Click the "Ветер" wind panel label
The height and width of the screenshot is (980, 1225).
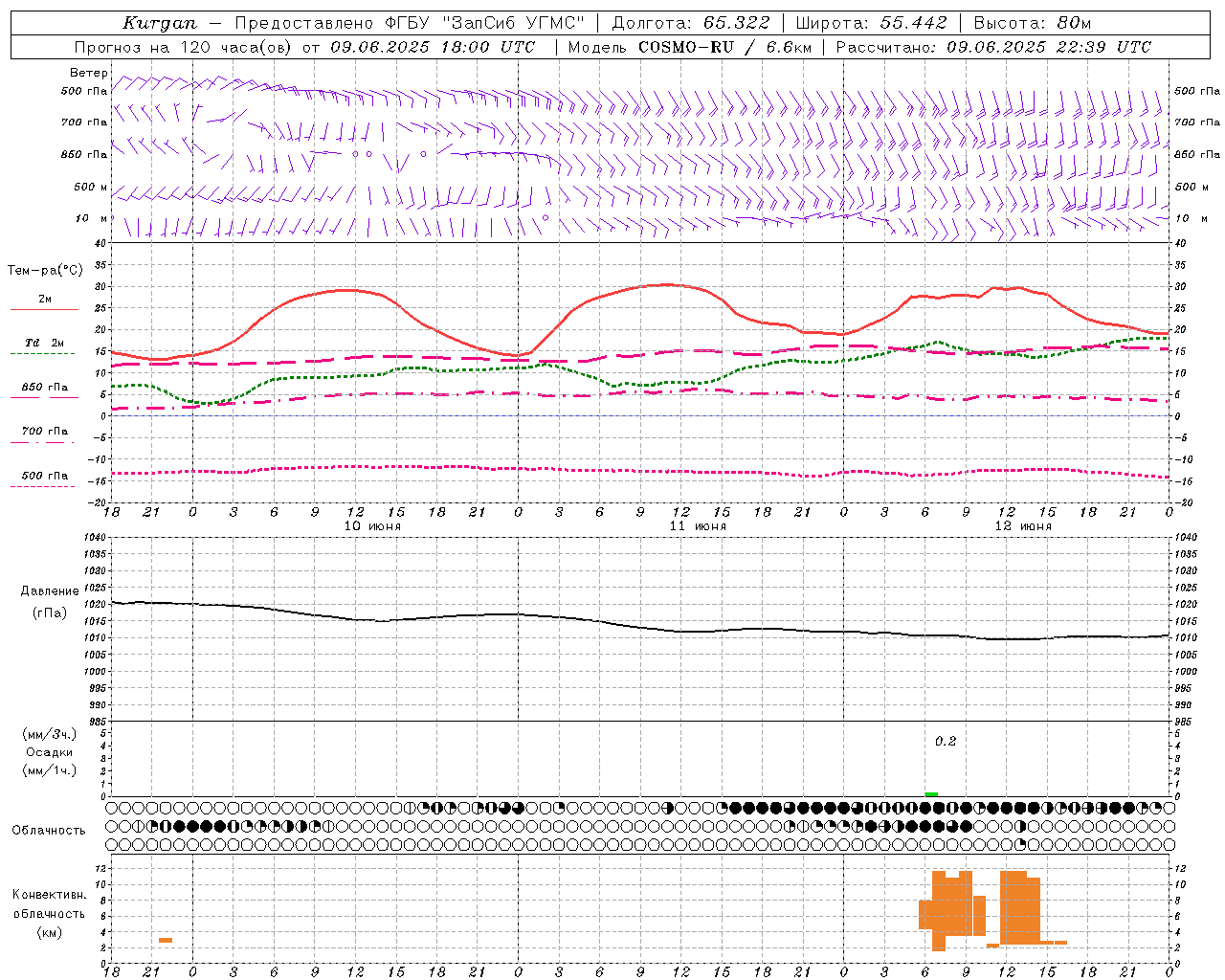89,73
